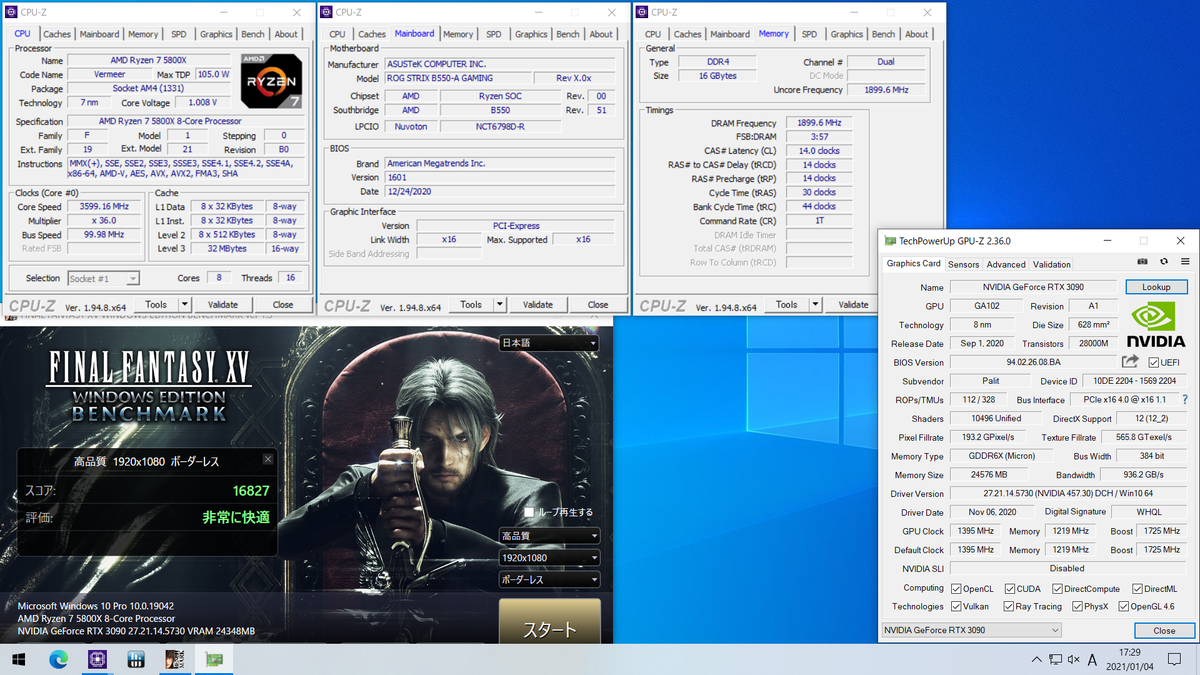Click the BIOS share/export arrow icon
The width and height of the screenshot is (1200, 675).
(x=1130, y=362)
